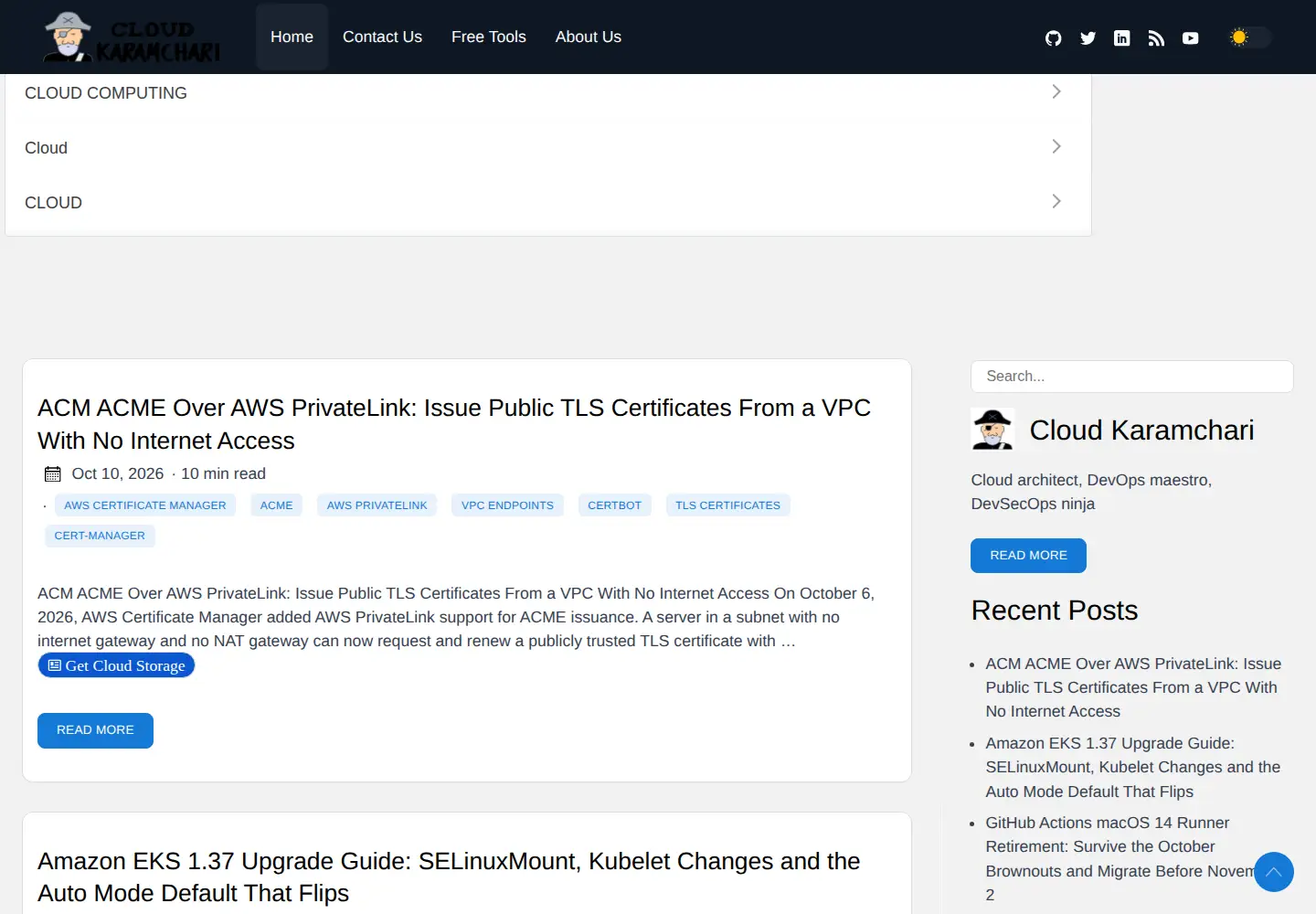Open the LinkedIn icon in header
This screenshot has height=914, width=1316.
[1122, 38]
